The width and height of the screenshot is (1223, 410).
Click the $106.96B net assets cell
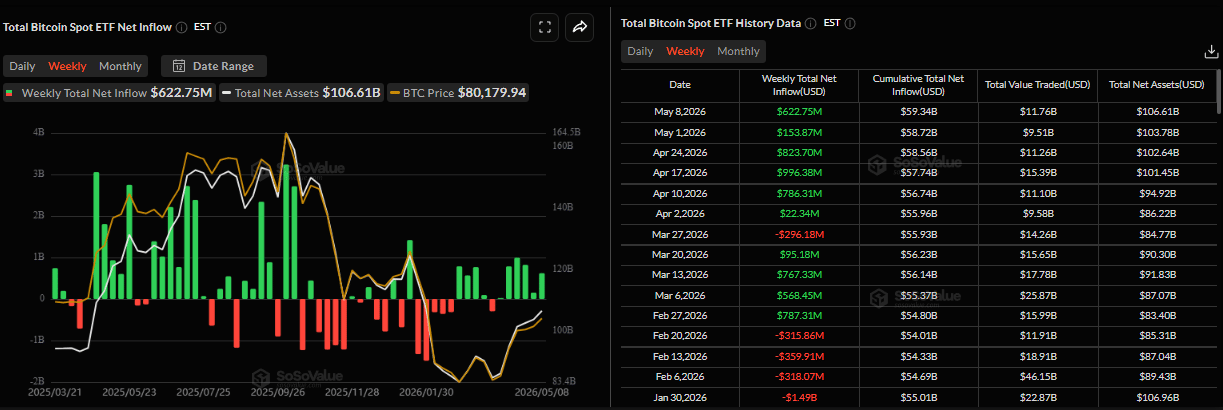pyautogui.click(x=1157, y=397)
